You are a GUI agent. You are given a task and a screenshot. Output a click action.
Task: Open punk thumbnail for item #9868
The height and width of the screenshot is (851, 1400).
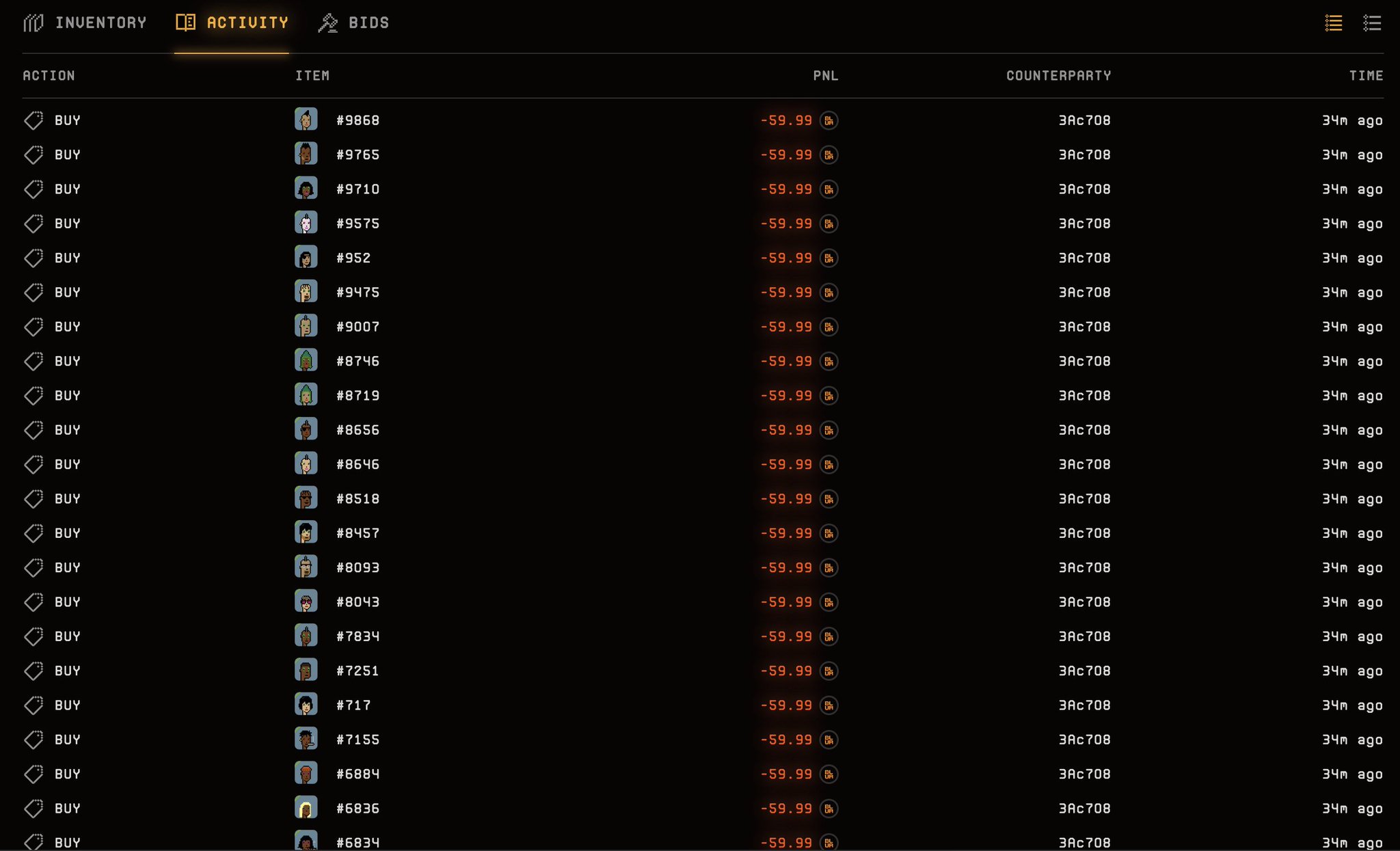[306, 120]
